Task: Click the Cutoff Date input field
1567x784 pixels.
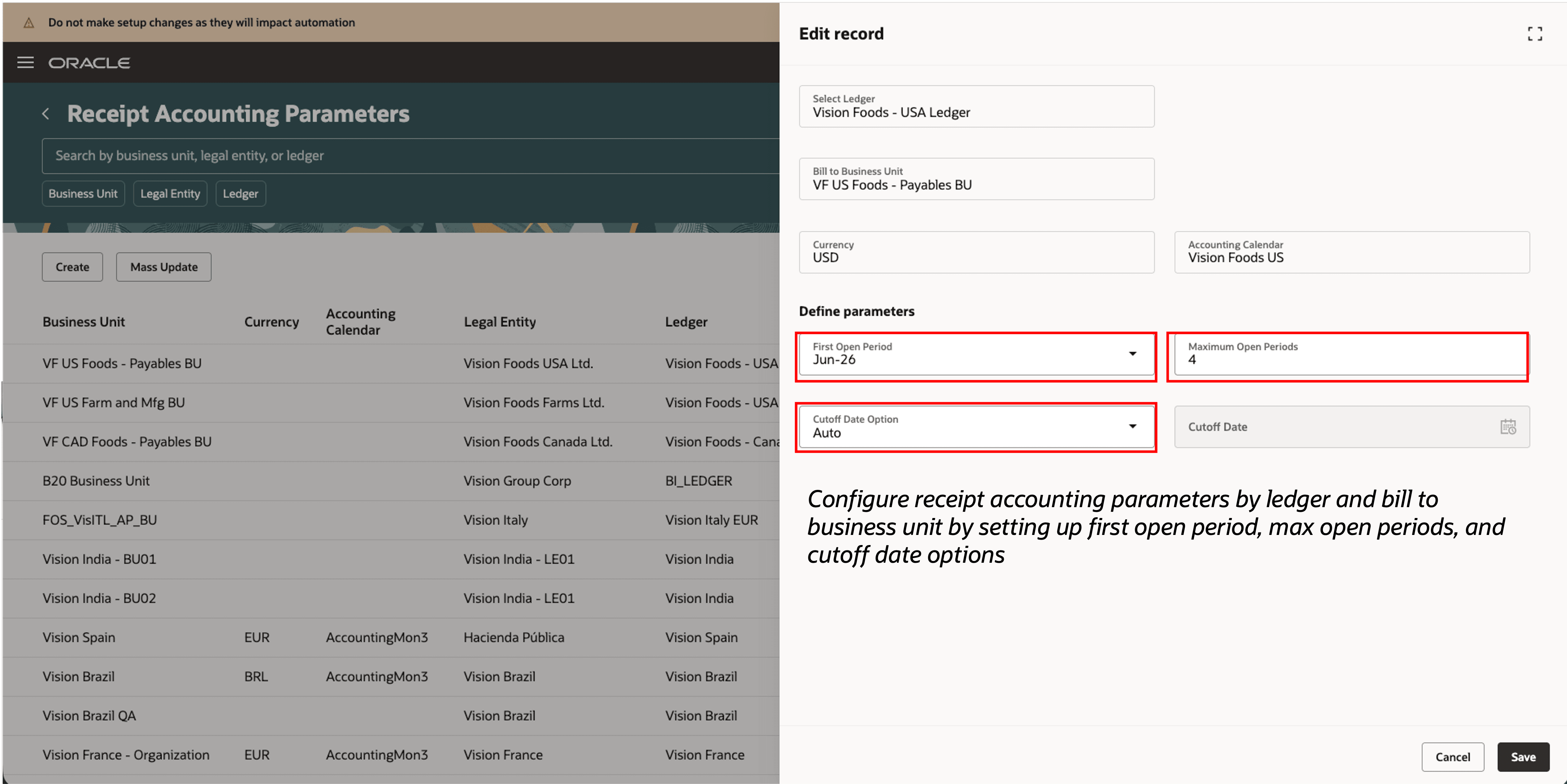Action: [1352, 427]
